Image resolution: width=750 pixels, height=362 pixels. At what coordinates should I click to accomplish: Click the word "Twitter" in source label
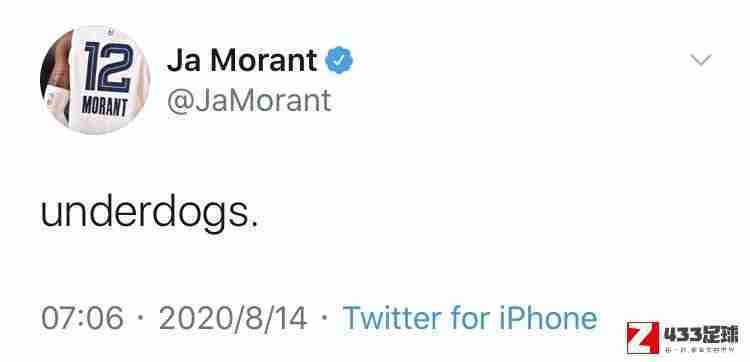coord(392,319)
